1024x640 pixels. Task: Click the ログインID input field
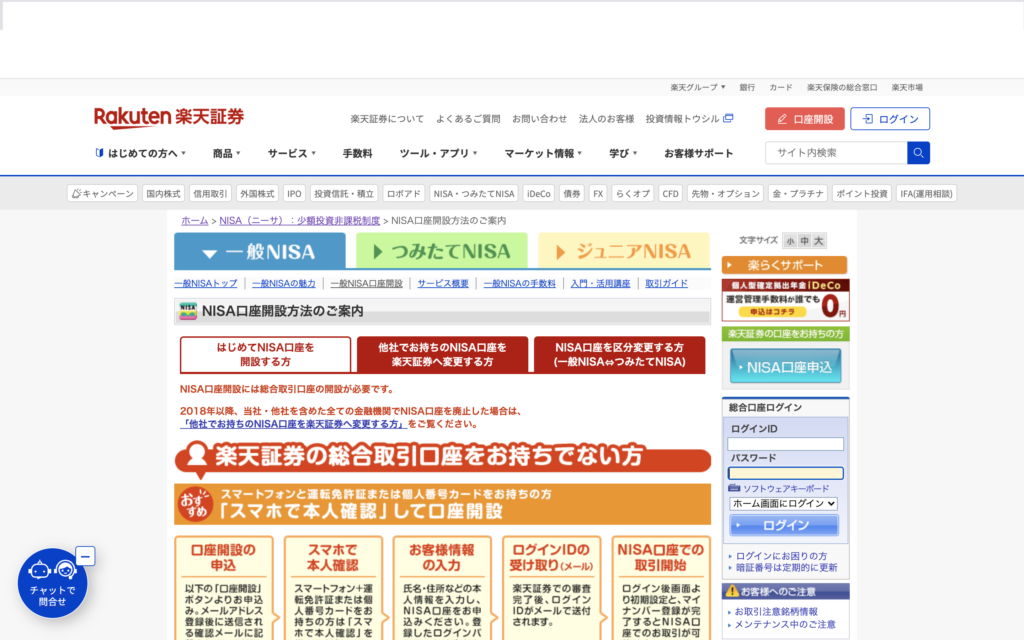(785, 444)
